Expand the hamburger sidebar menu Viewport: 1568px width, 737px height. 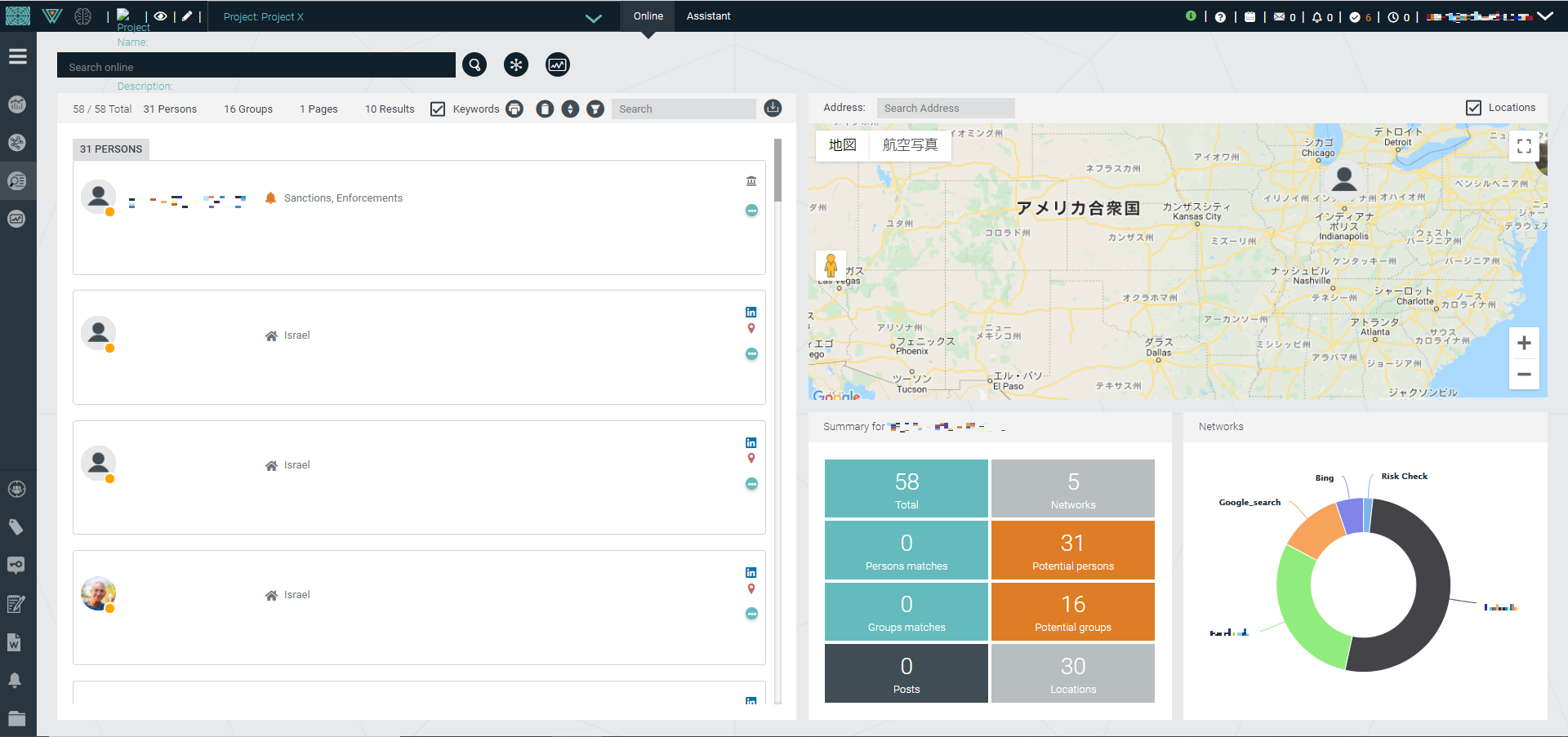coord(18,56)
